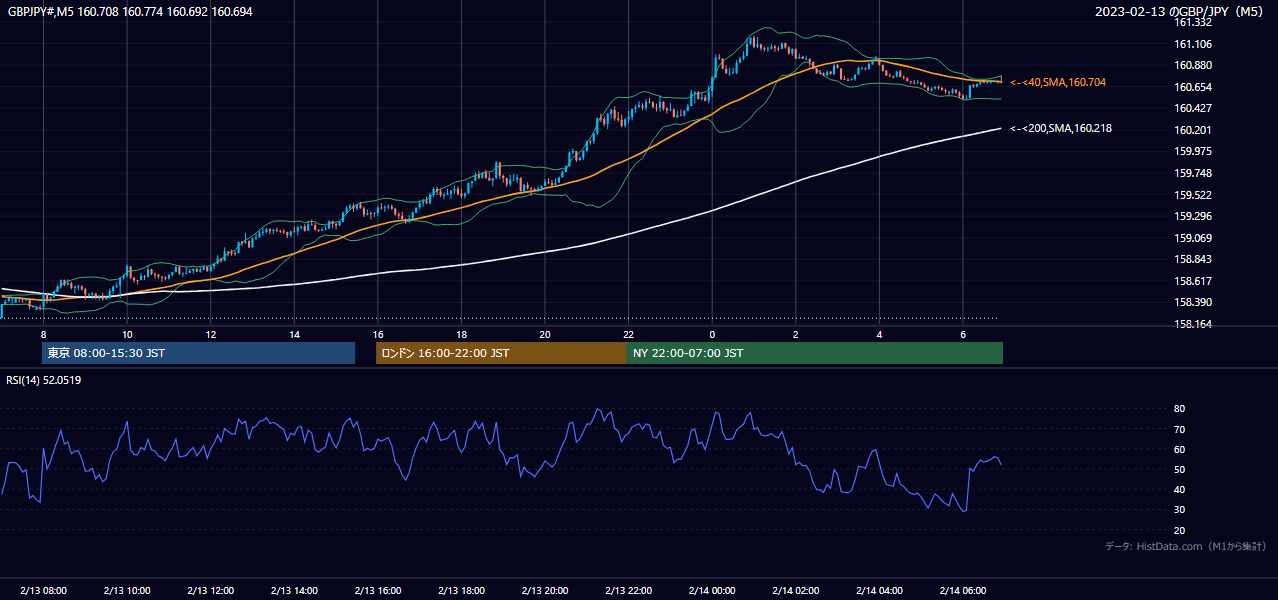Click the price axis value 159.975
This screenshot has width=1278, height=600.
(1192, 151)
